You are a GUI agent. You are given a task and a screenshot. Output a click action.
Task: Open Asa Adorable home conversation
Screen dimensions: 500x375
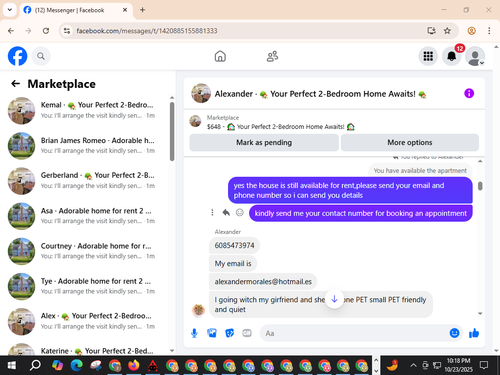(x=86, y=216)
